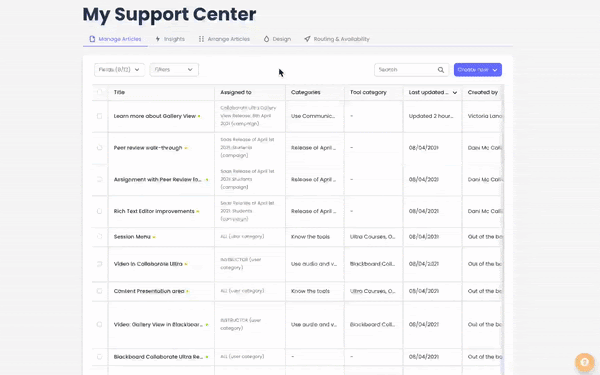This screenshot has width=600, height=375.
Task: Open the Create new dropdown button
Action: [478, 70]
